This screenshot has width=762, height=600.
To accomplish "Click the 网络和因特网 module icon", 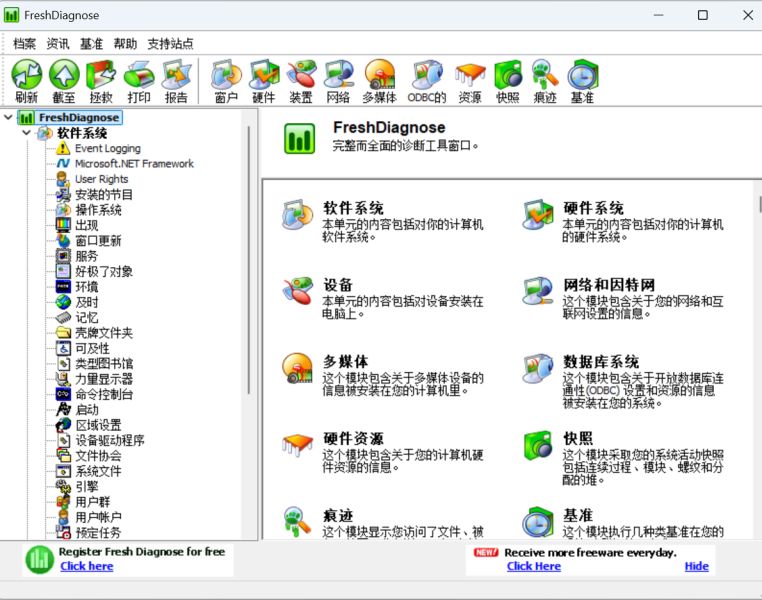I will point(538,291).
